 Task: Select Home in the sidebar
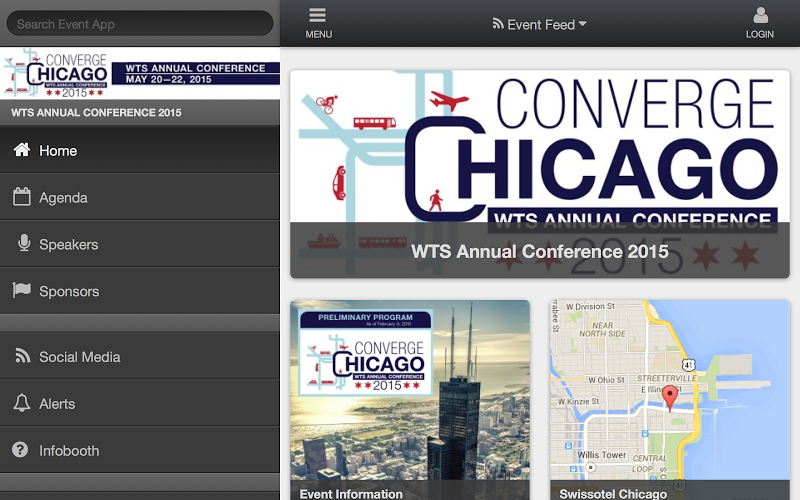140,150
